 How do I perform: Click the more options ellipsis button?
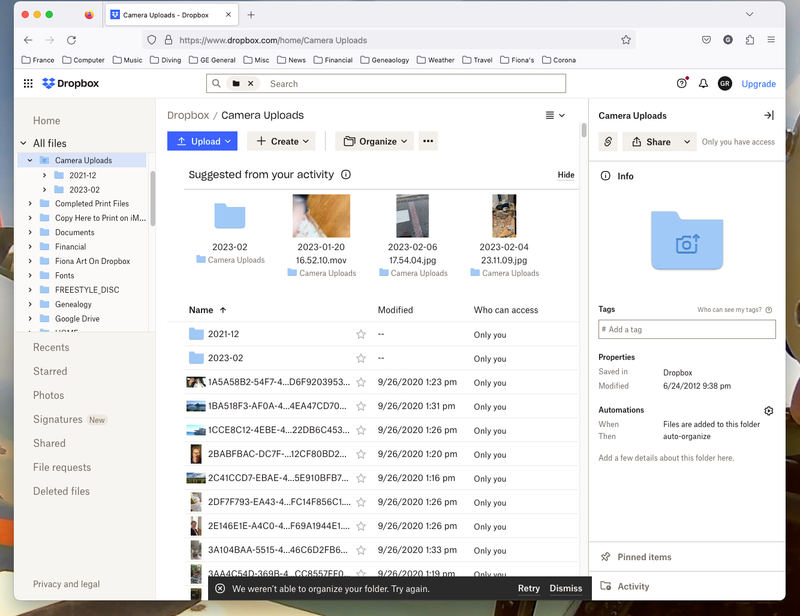point(428,142)
